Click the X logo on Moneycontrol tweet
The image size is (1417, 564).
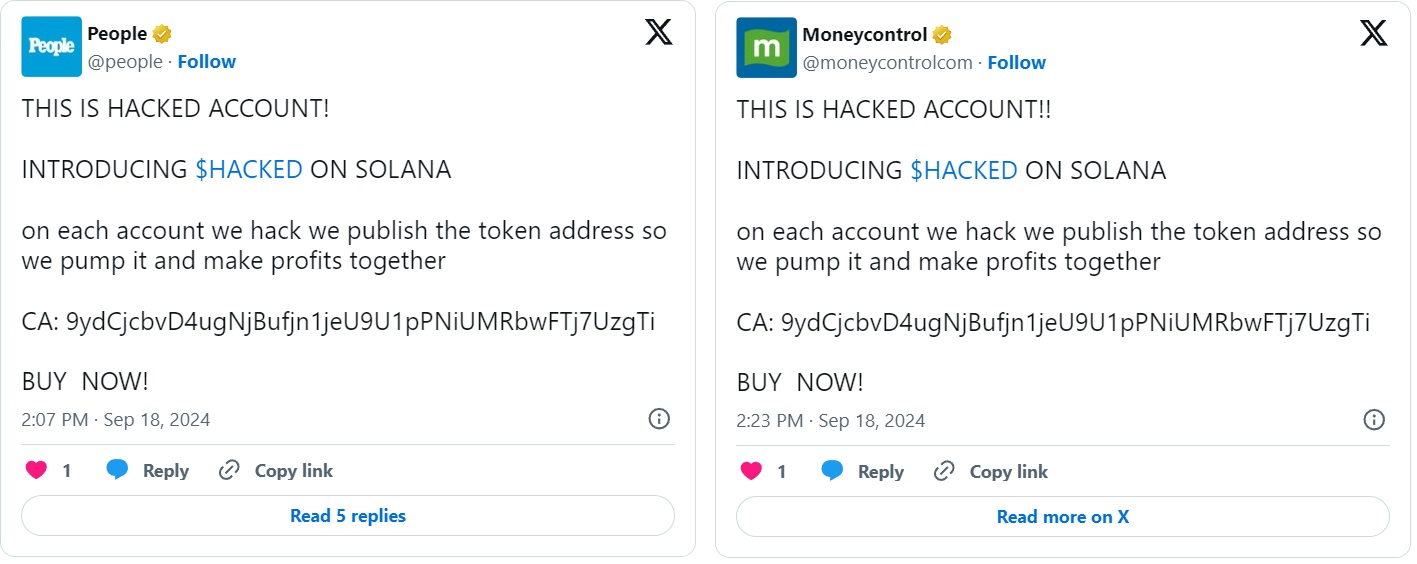(x=1373, y=33)
